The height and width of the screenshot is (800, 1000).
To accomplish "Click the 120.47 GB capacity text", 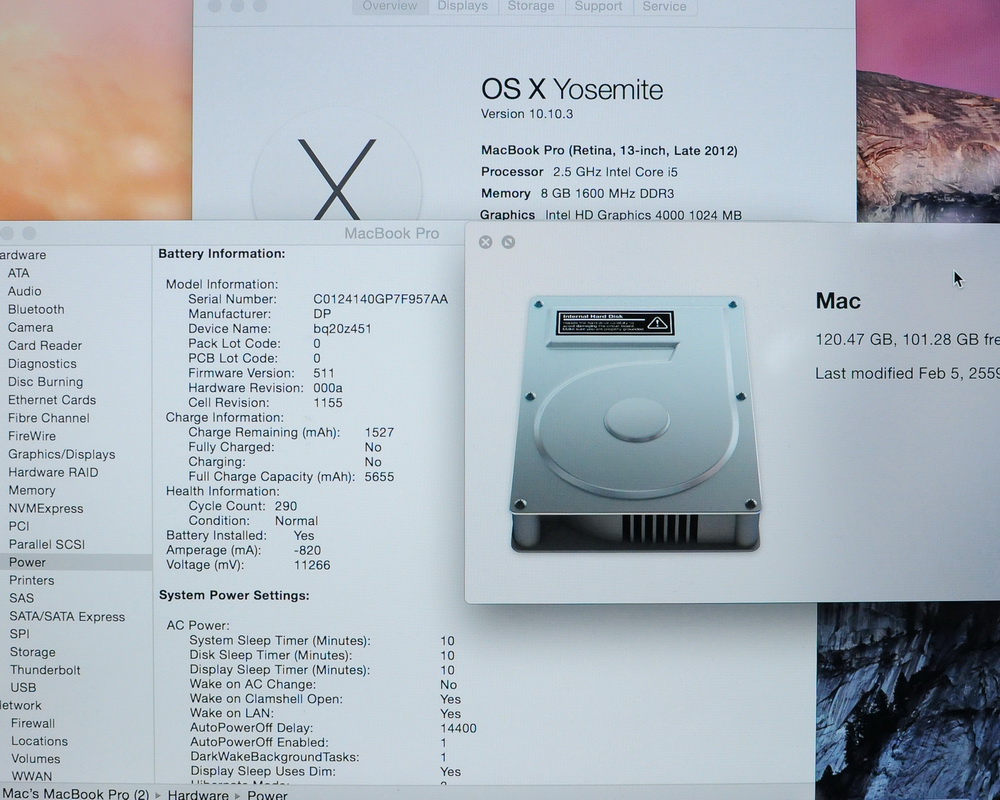I will 854,339.
